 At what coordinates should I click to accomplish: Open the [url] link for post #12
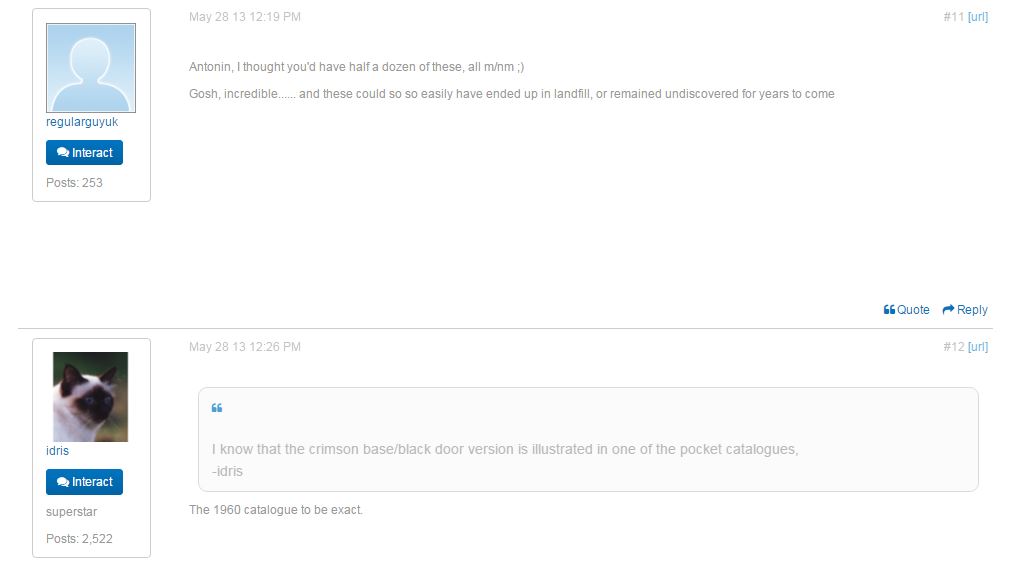pos(978,347)
